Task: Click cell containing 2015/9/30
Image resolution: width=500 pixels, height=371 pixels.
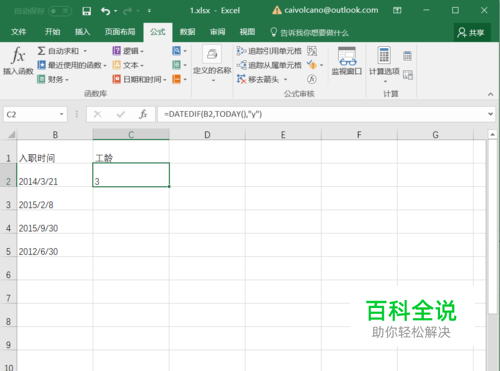Action: pyautogui.click(x=55, y=222)
